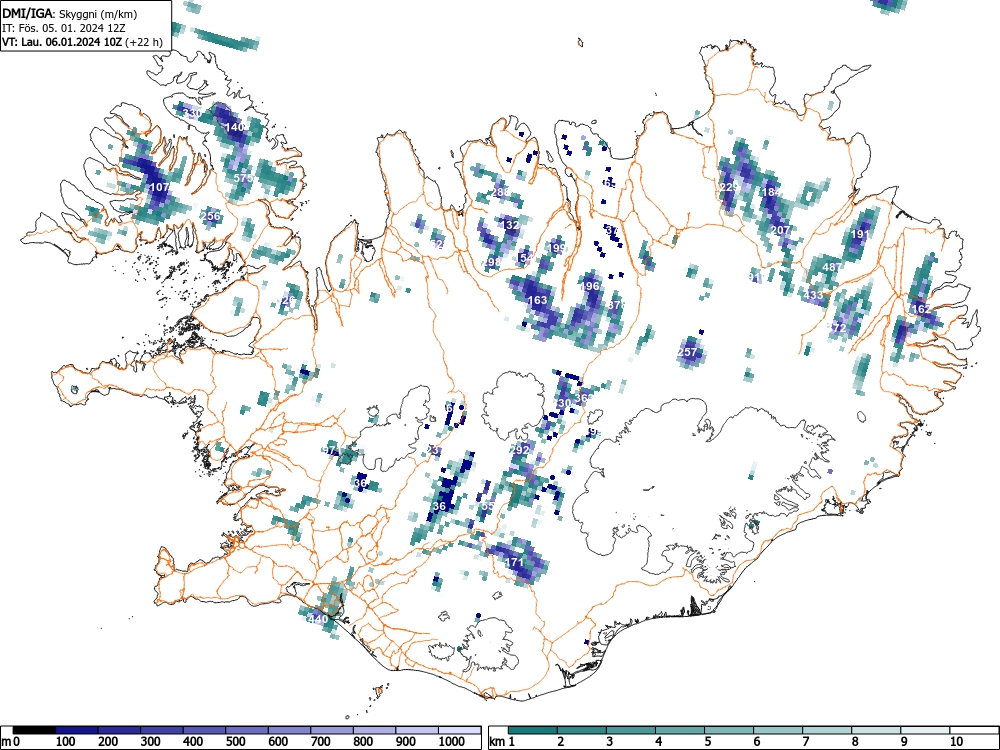This screenshot has height=750, width=1000.
Task: Pick the legend swatch between 400 and 500
Action: tap(204, 730)
